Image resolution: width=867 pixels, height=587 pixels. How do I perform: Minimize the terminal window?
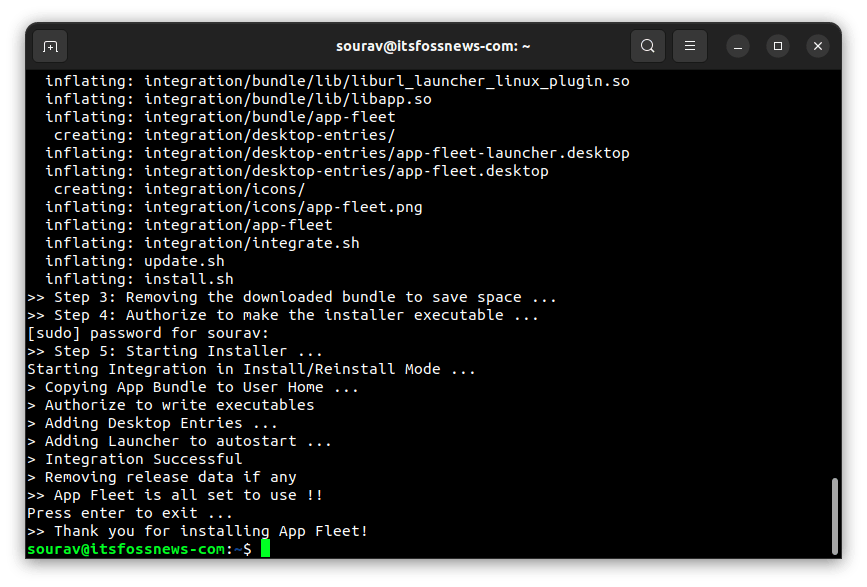point(738,46)
